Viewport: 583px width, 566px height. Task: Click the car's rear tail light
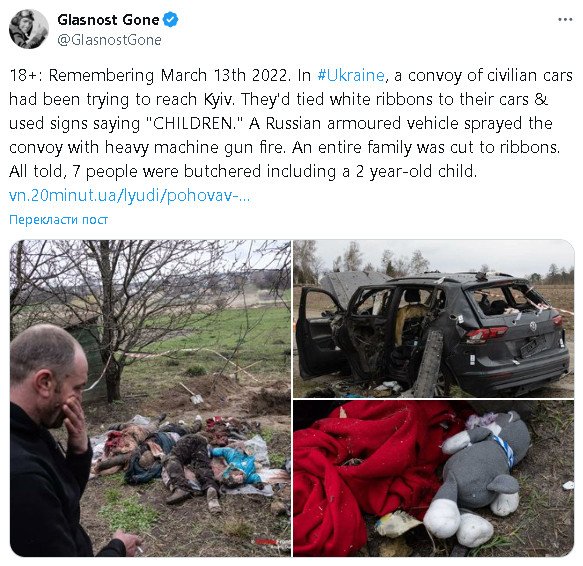pos(485,333)
